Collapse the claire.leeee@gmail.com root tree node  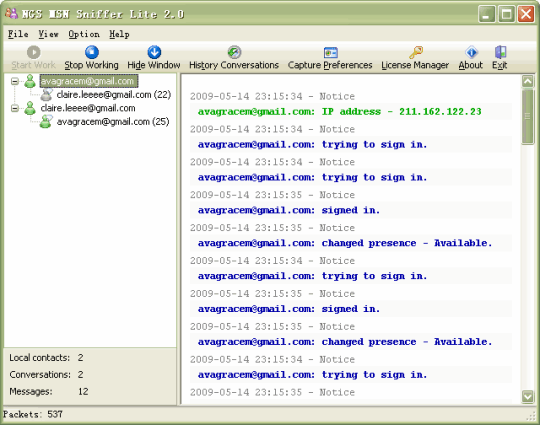click(14, 108)
